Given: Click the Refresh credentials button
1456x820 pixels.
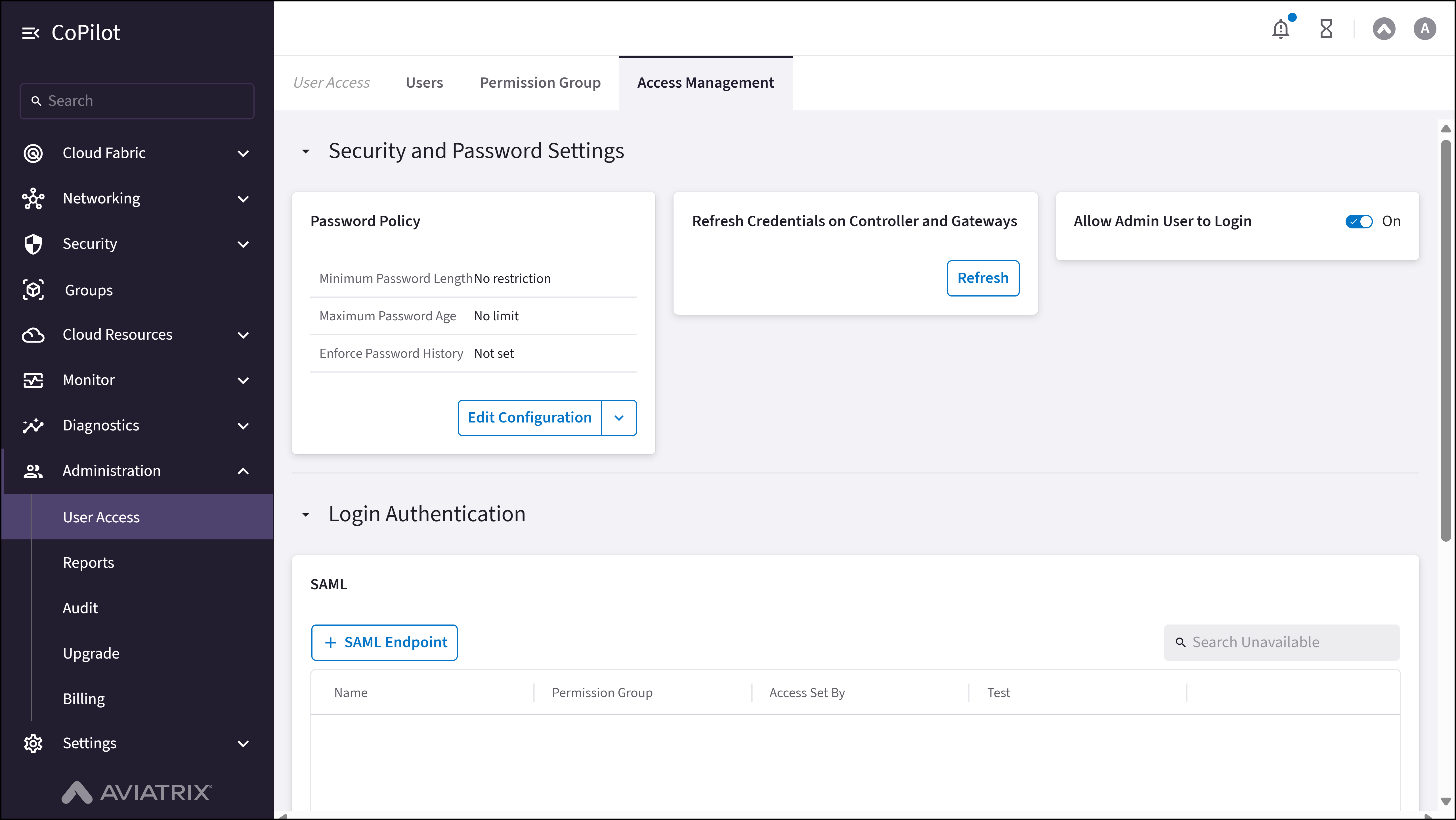Looking at the screenshot, I should 983,278.
